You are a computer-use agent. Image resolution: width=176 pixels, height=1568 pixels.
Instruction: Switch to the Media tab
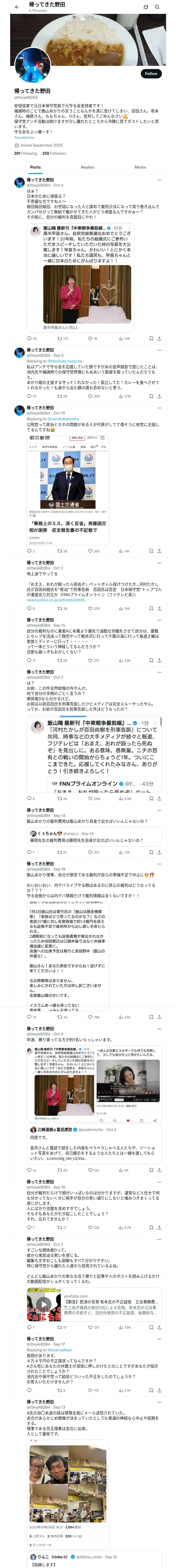point(140,167)
